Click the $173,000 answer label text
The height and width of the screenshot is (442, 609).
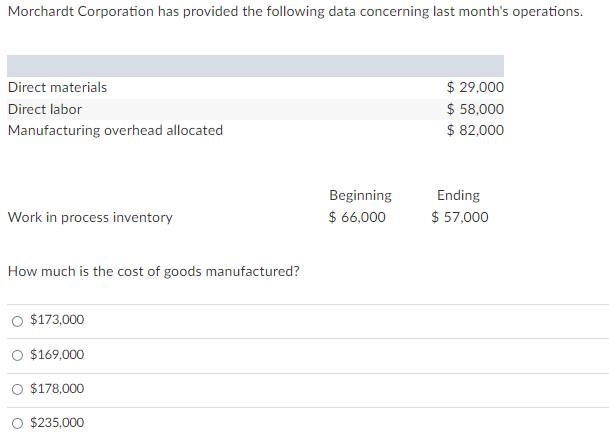point(58,321)
